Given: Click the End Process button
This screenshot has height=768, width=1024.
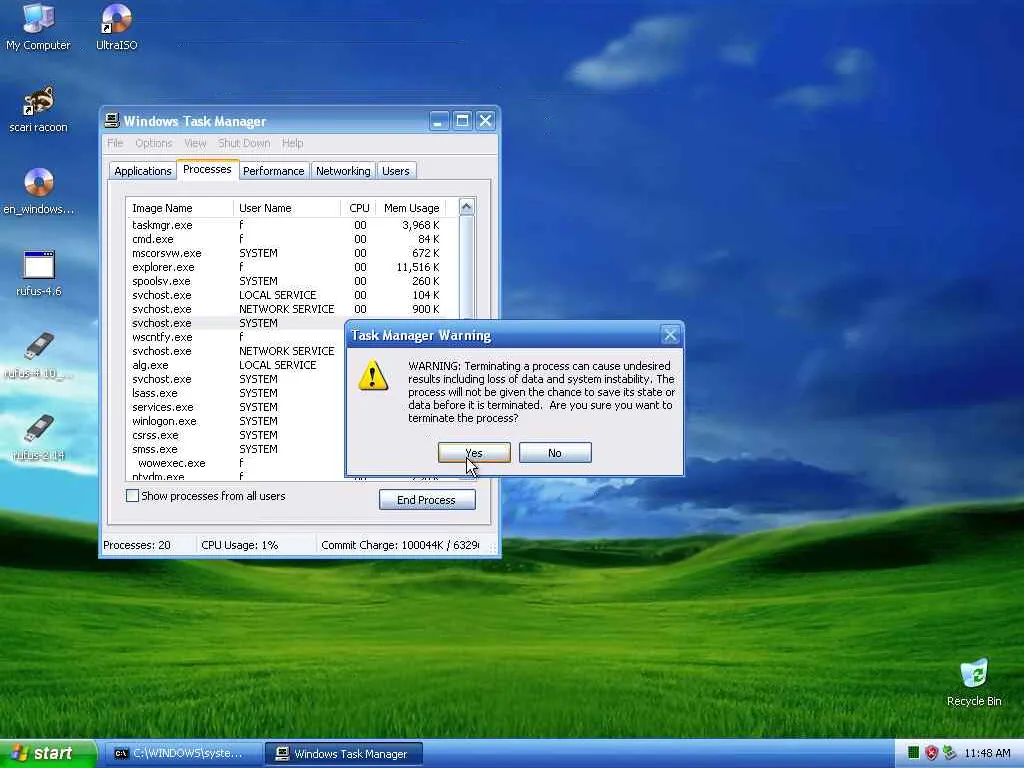Looking at the screenshot, I should coord(427,500).
